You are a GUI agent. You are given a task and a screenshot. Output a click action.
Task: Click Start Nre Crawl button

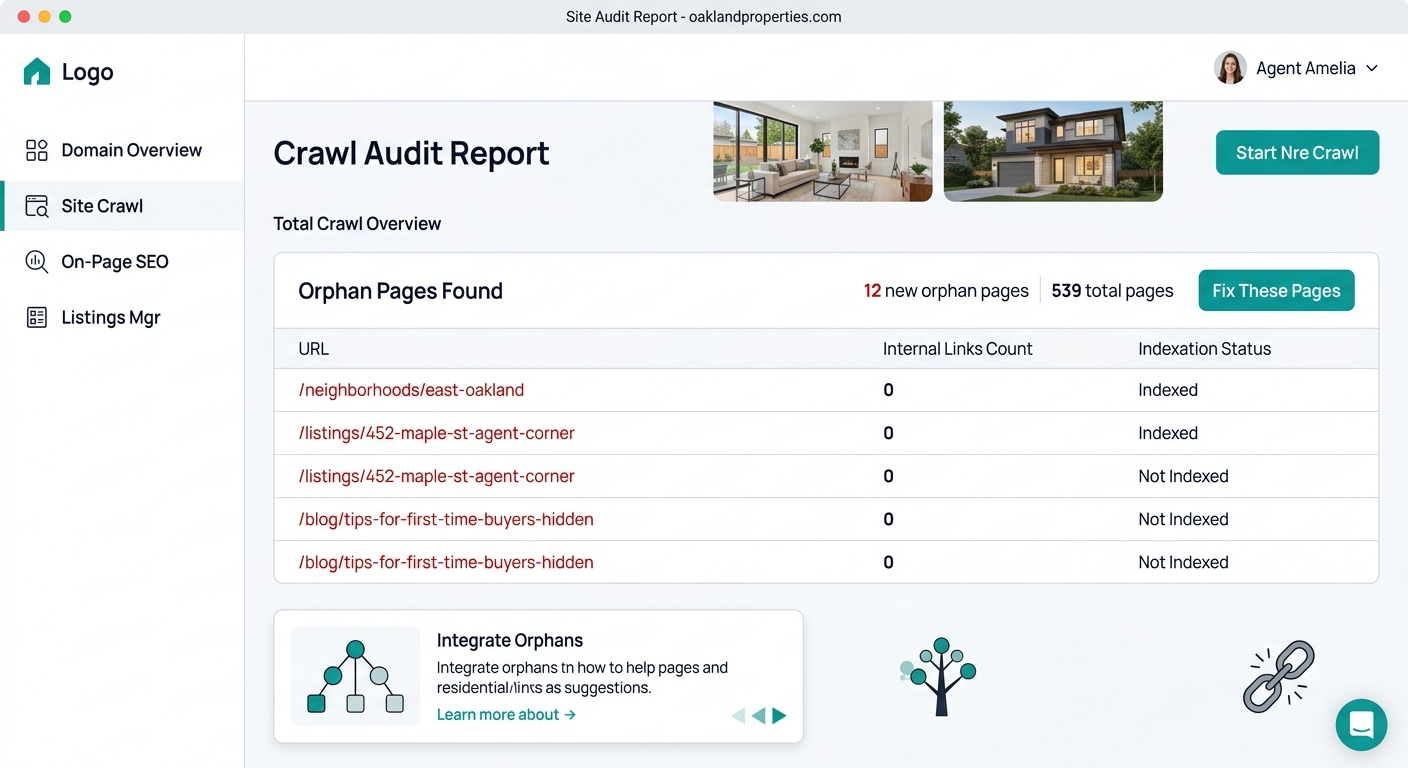tap(1297, 153)
